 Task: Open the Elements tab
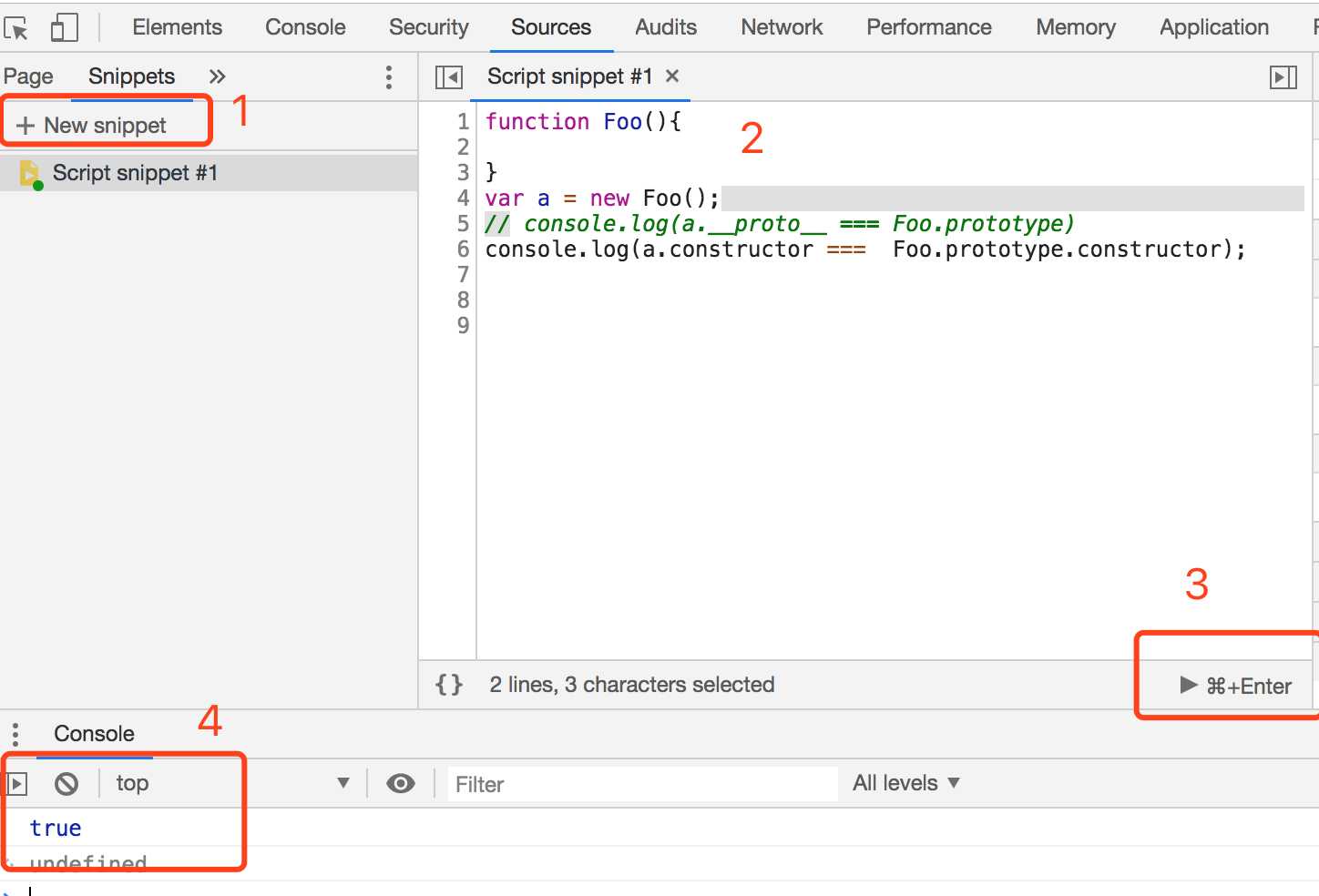click(x=177, y=27)
